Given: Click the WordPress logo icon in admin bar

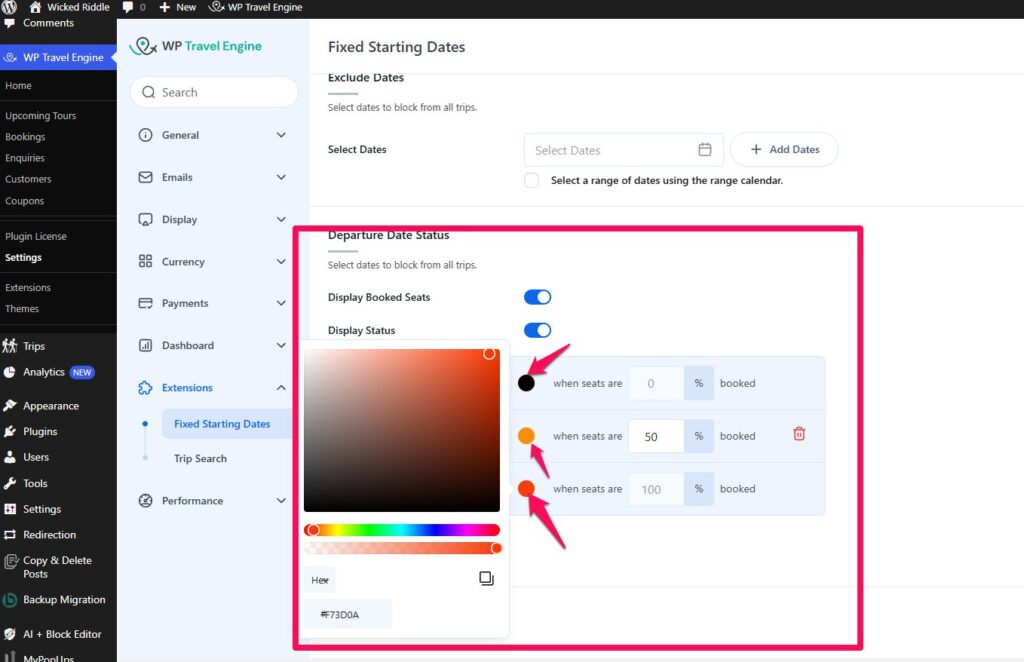Looking at the screenshot, I should tap(8, 7).
